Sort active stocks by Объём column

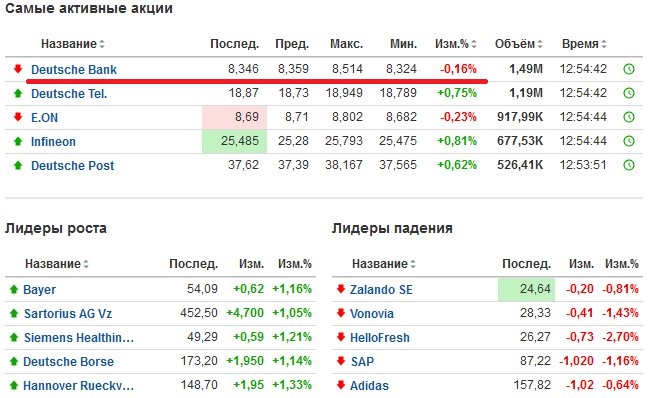click(519, 44)
